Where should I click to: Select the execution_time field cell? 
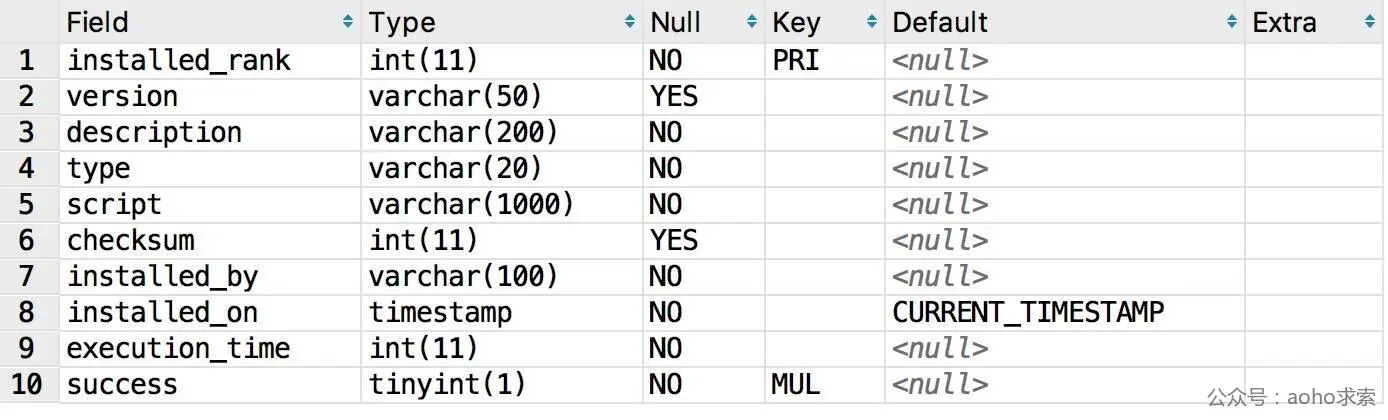tap(211, 348)
